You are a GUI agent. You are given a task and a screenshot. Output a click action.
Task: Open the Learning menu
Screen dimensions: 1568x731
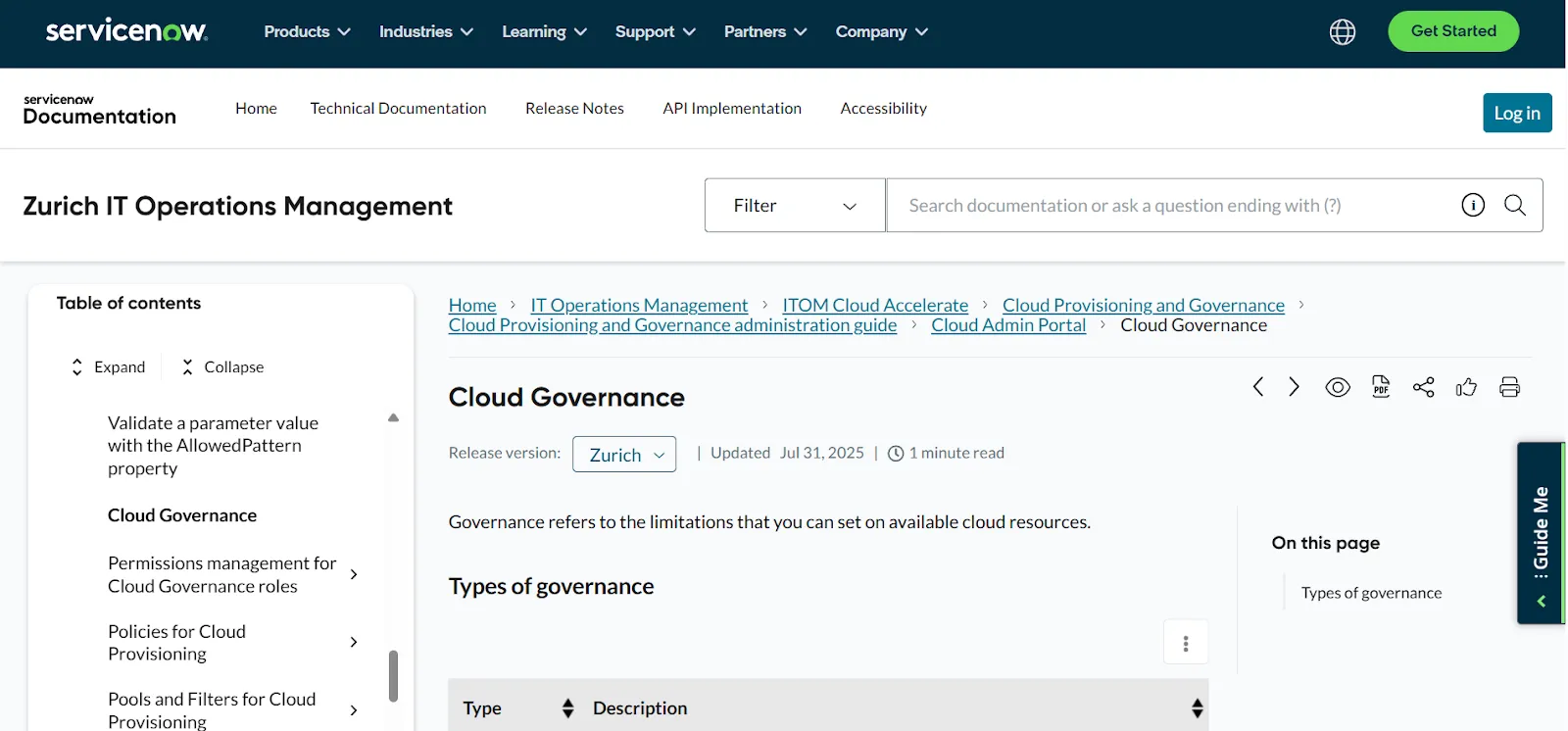[545, 31]
